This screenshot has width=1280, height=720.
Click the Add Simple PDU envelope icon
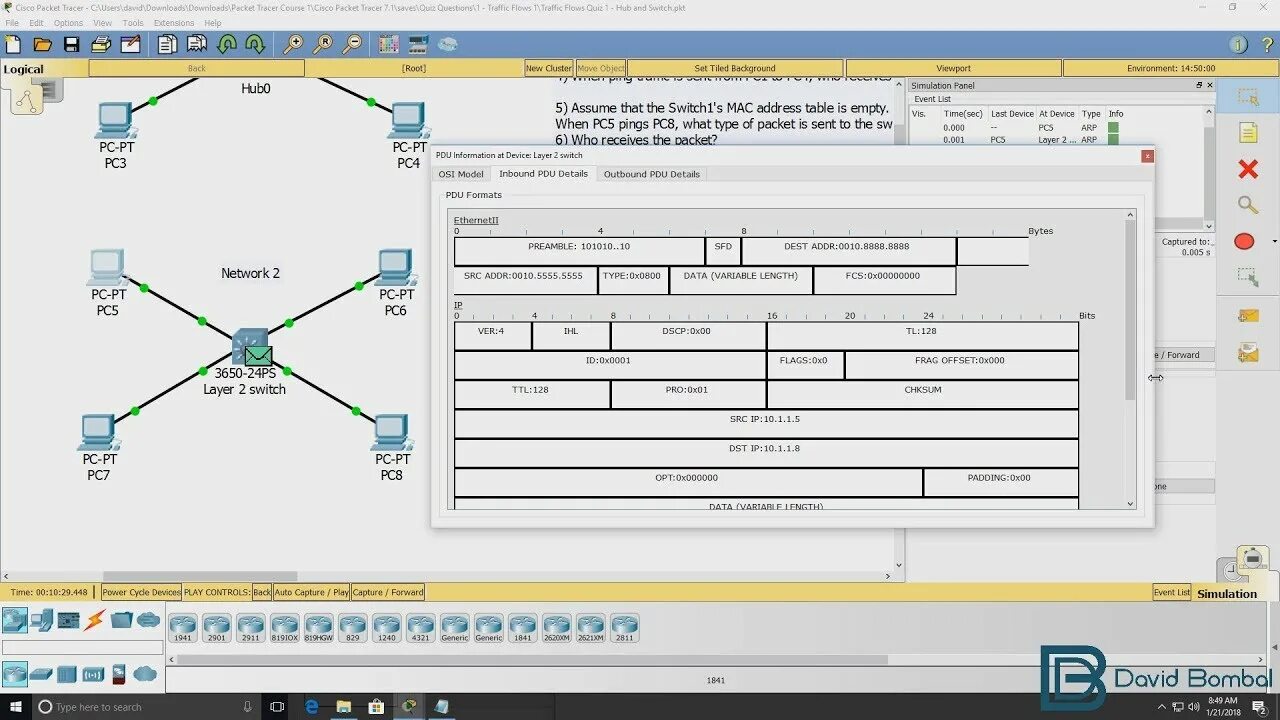point(1248,315)
